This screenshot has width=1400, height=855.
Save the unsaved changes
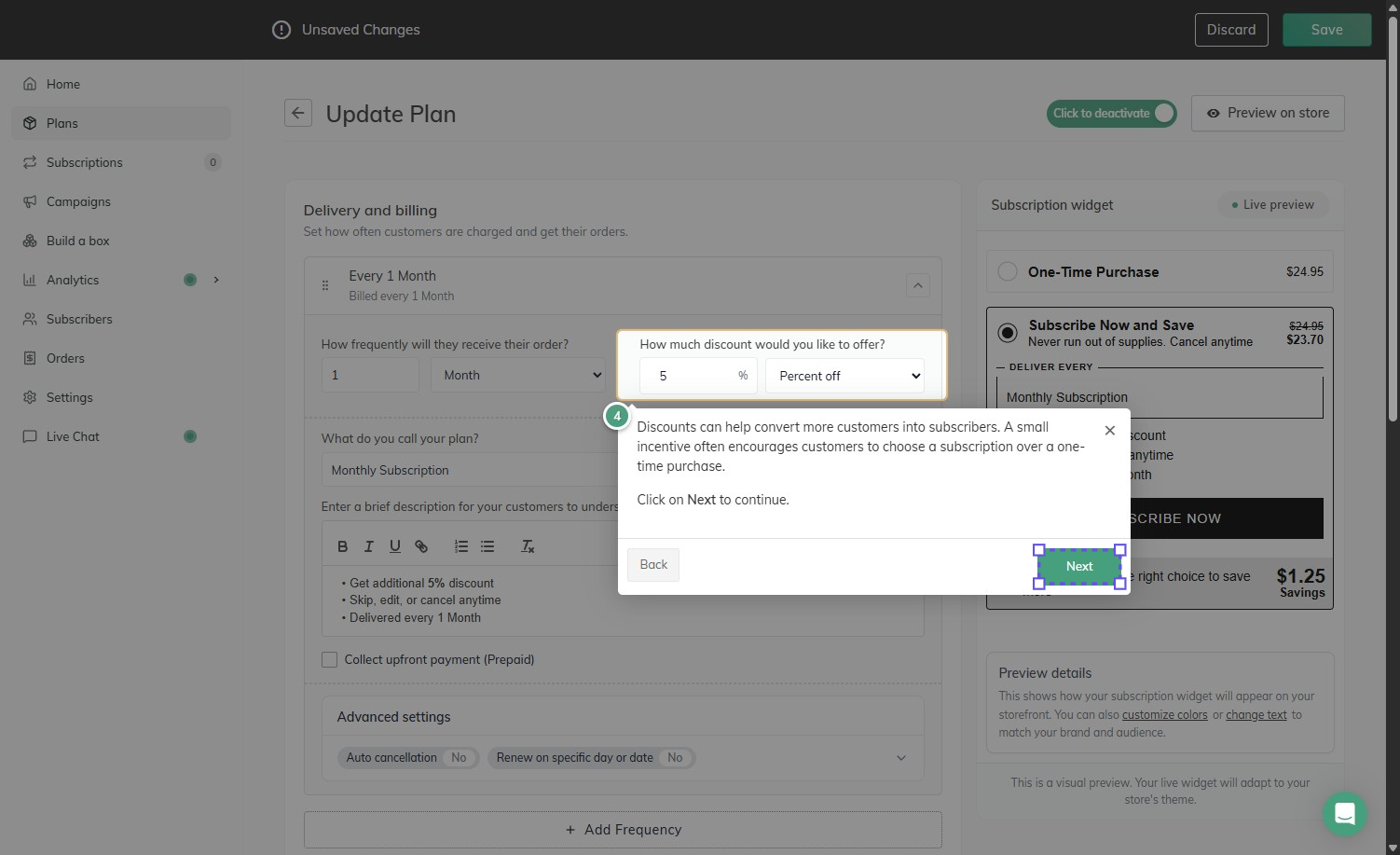click(1326, 30)
